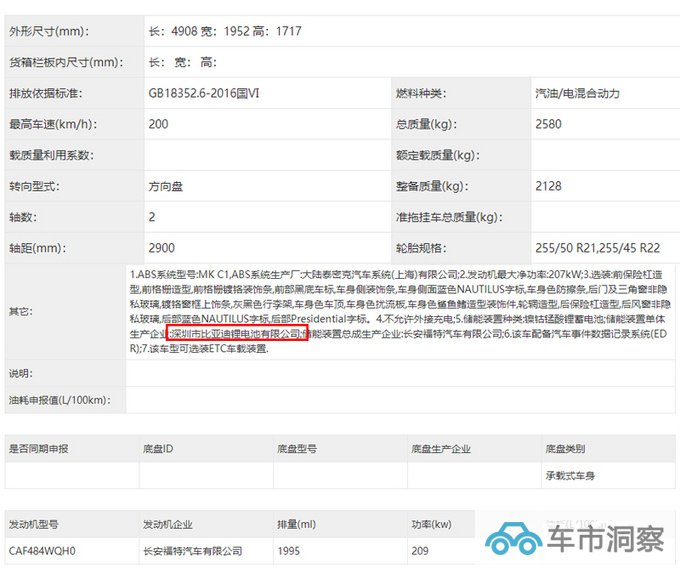Click the 转向型式 label
The height and width of the screenshot is (573, 680).
(34, 187)
